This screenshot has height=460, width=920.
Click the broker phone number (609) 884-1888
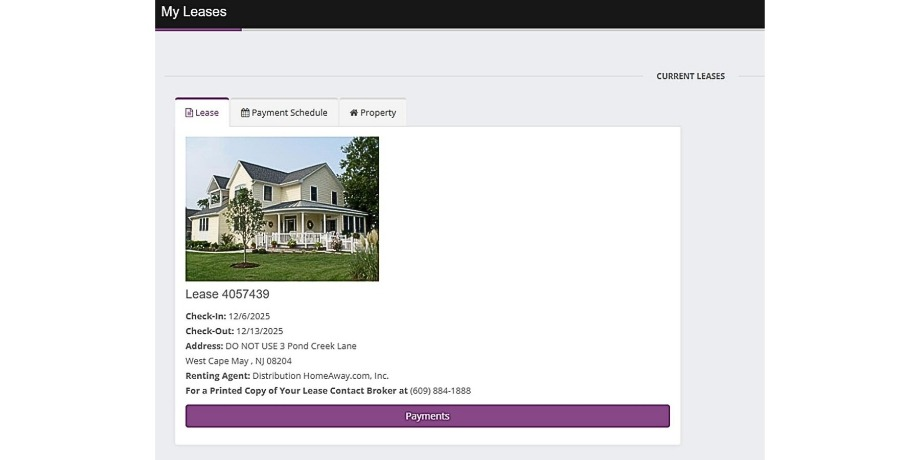(440, 391)
